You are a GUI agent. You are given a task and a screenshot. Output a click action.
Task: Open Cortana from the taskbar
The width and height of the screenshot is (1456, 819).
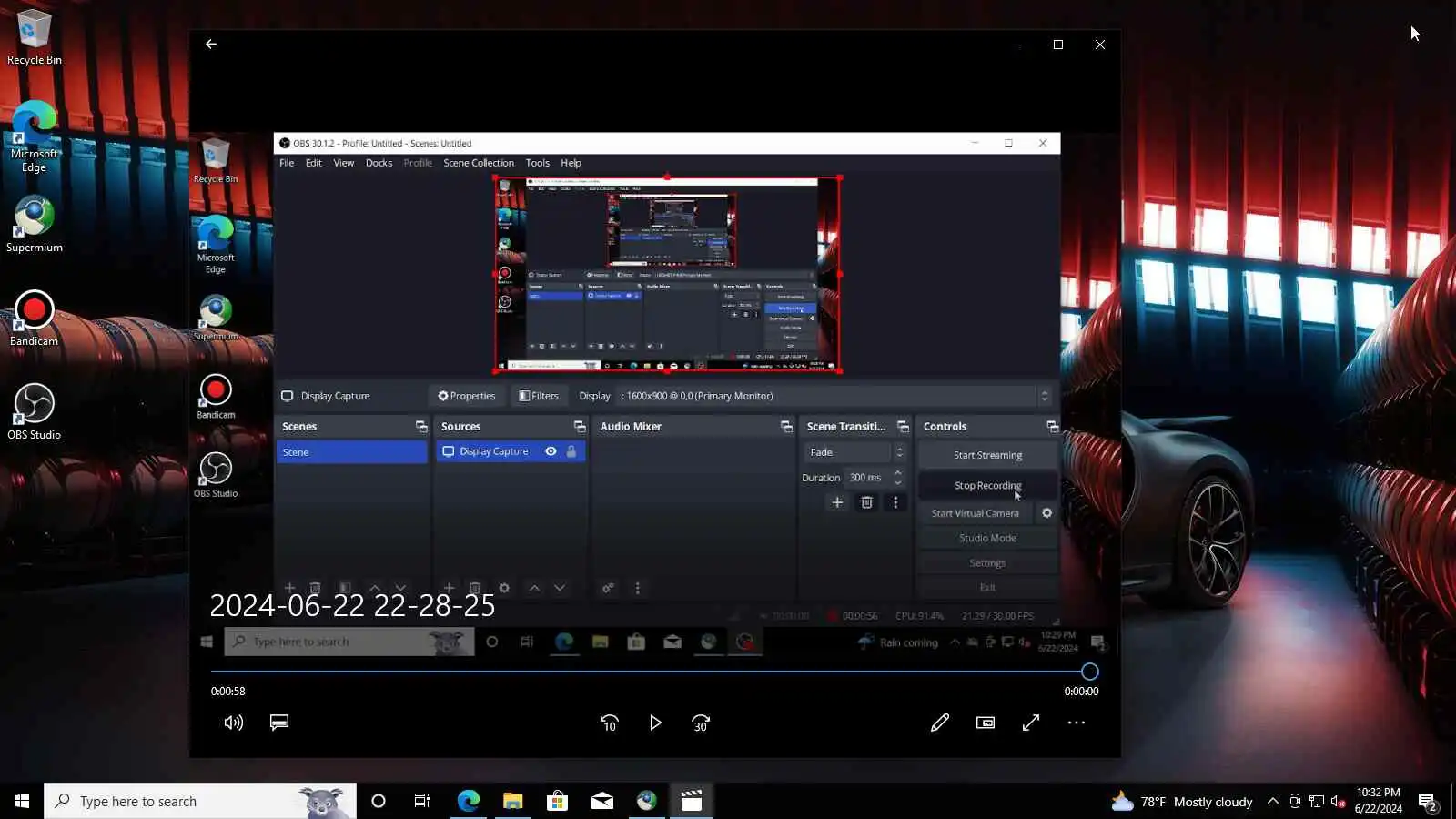tap(379, 801)
